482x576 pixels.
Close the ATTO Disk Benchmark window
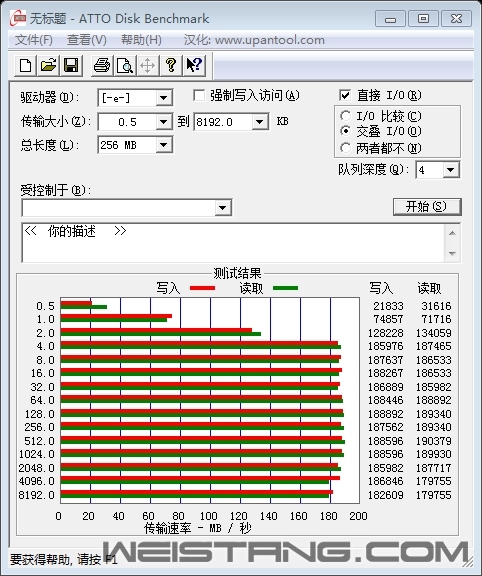pos(456,19)
